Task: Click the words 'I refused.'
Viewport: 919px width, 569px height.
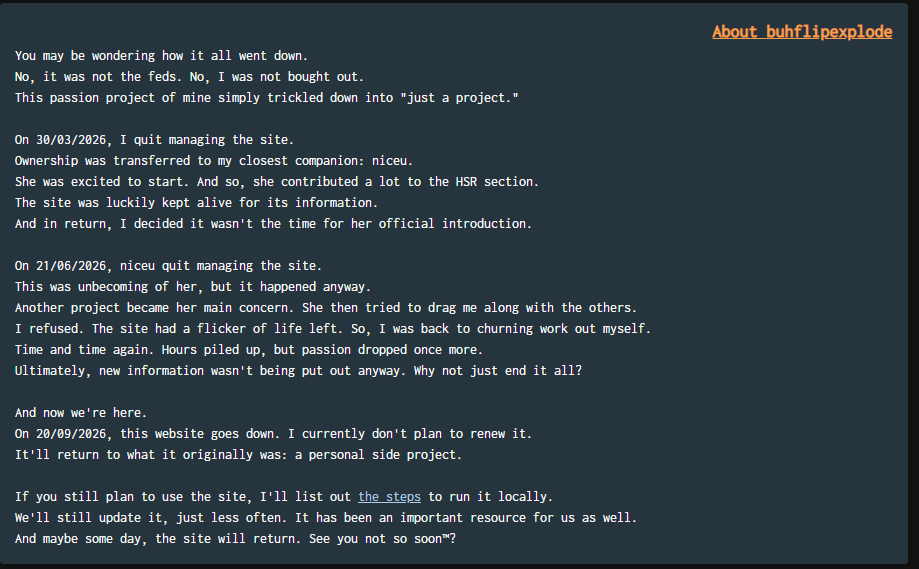Action: coord(49,329)
